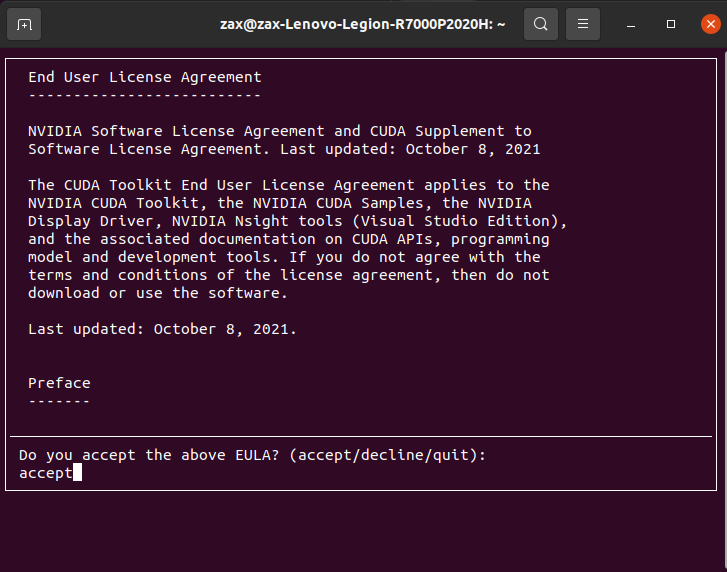Open the hamburger menu
This screenshot has width=727, height=572.
[x=583, y=24]
